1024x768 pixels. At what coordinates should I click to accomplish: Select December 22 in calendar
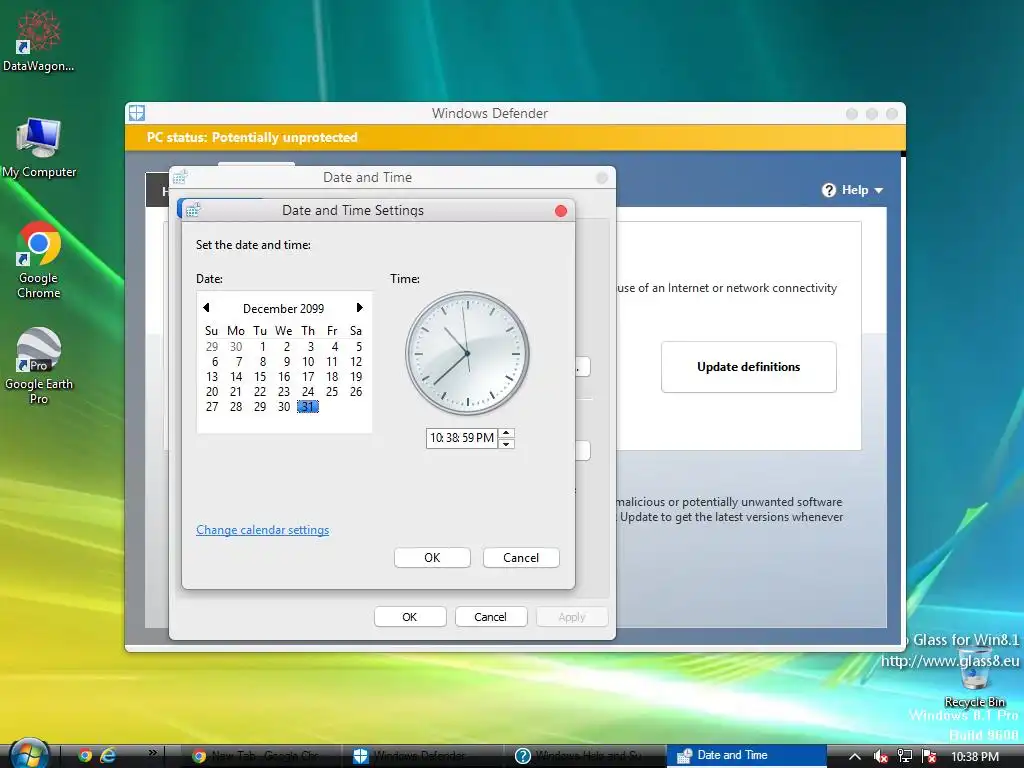260,392
